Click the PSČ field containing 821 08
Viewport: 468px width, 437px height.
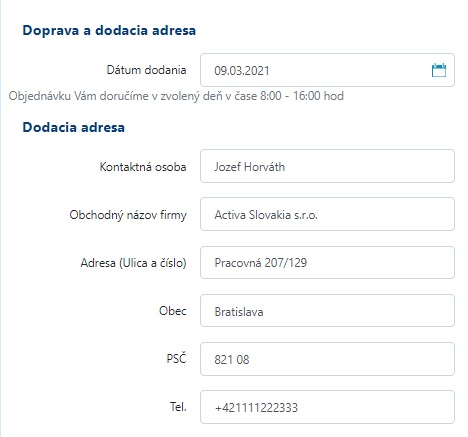[x=327, y=359]
